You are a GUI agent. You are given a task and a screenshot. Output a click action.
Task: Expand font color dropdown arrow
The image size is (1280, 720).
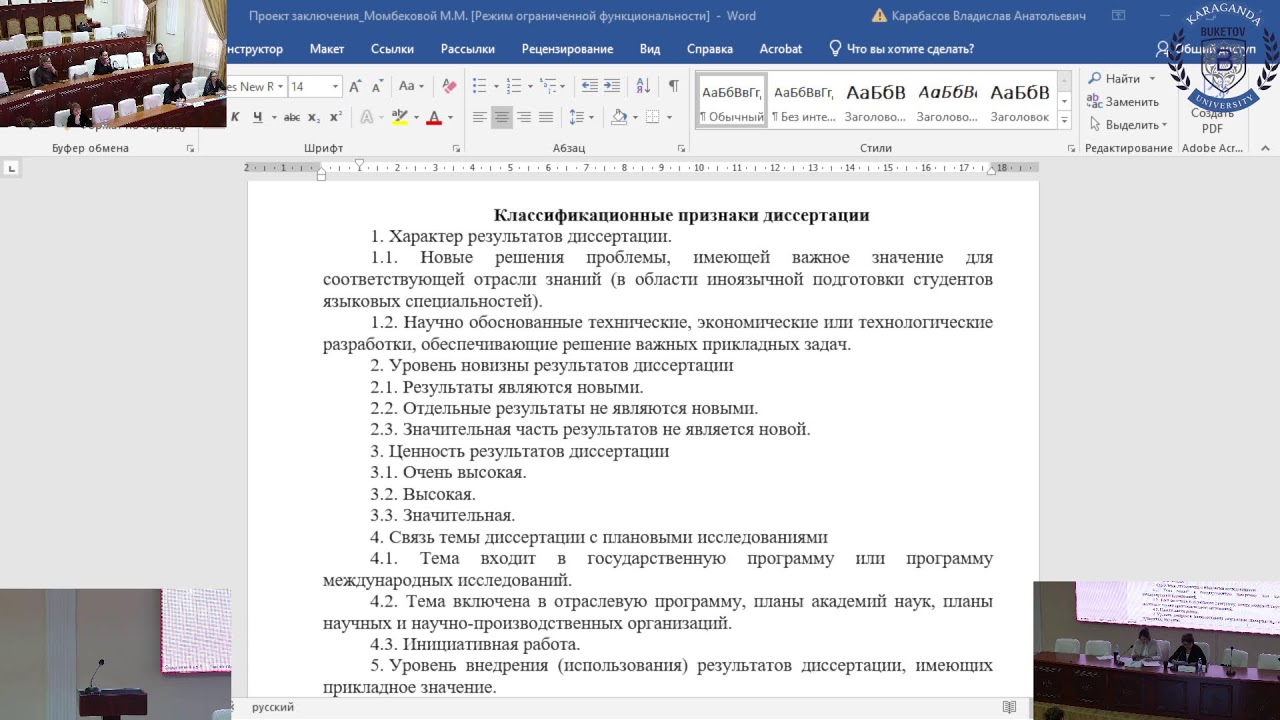[450, 118]
